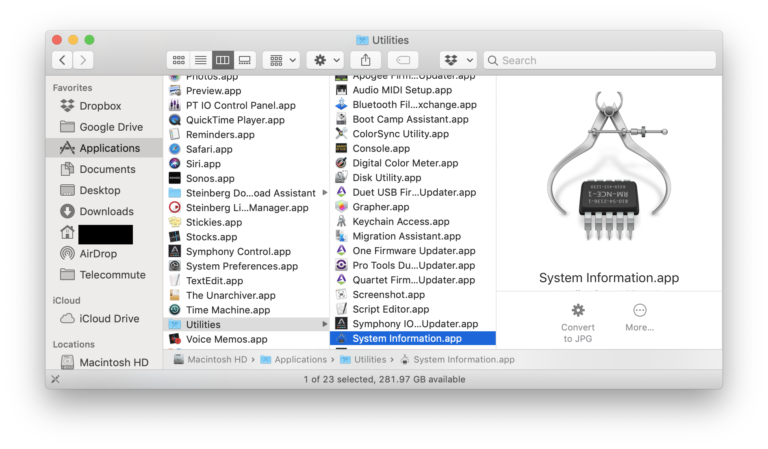
Task: Click the Share toolbar button
Action: pos(365,60)
